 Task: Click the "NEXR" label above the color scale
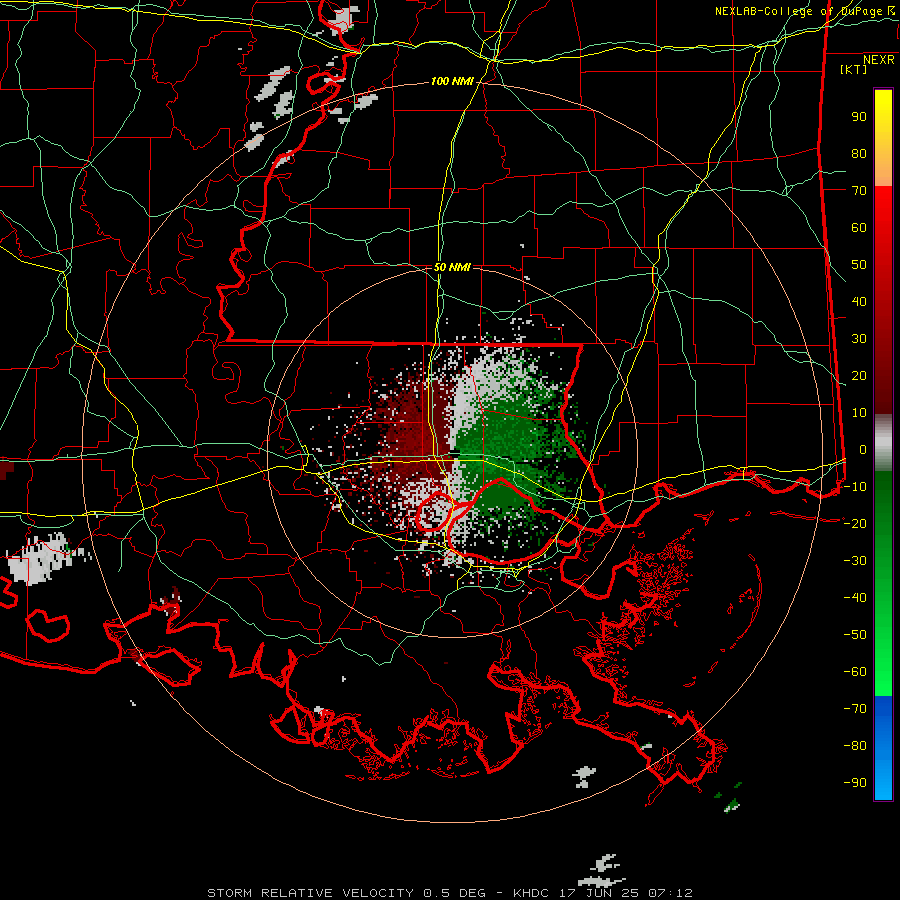pos(879,60)
